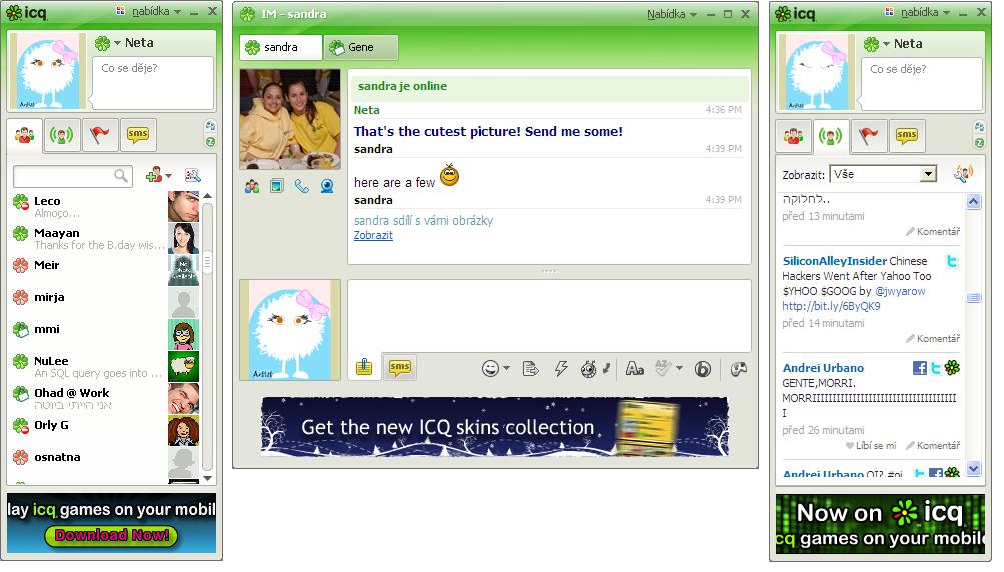The image size is (1004, 572).
Task: Click the lightning bolt icon in chat toolbar
Action: [561, 368]
